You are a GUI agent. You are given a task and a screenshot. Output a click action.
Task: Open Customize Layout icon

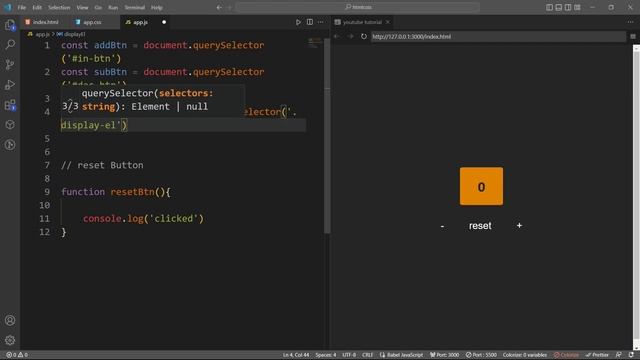pos(577,7)
